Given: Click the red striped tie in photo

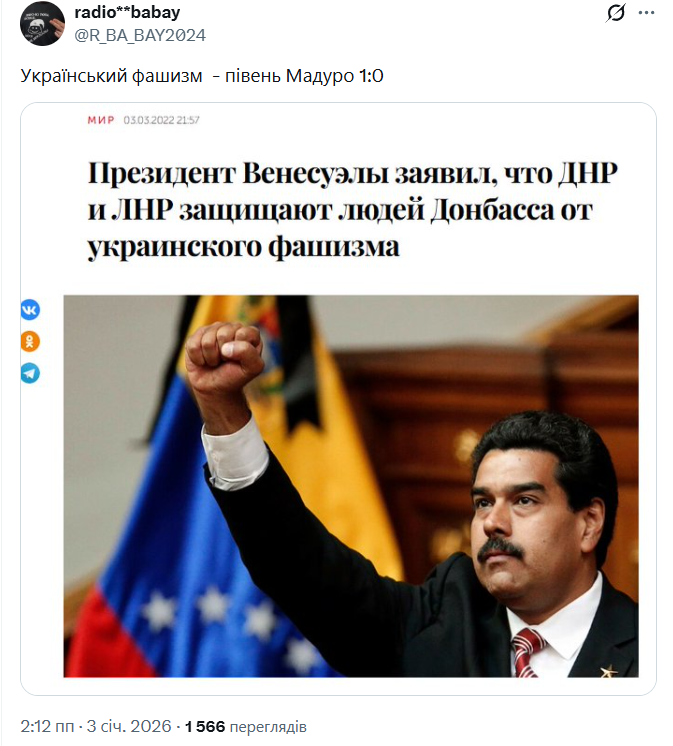Looking at the screenshot, I should [527, 652].
